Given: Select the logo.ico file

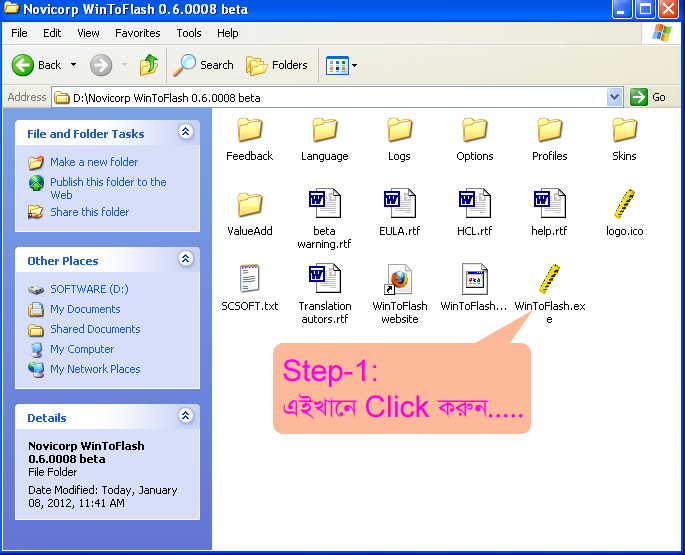Looking at the screenshot, I should (x=624, y=213).
